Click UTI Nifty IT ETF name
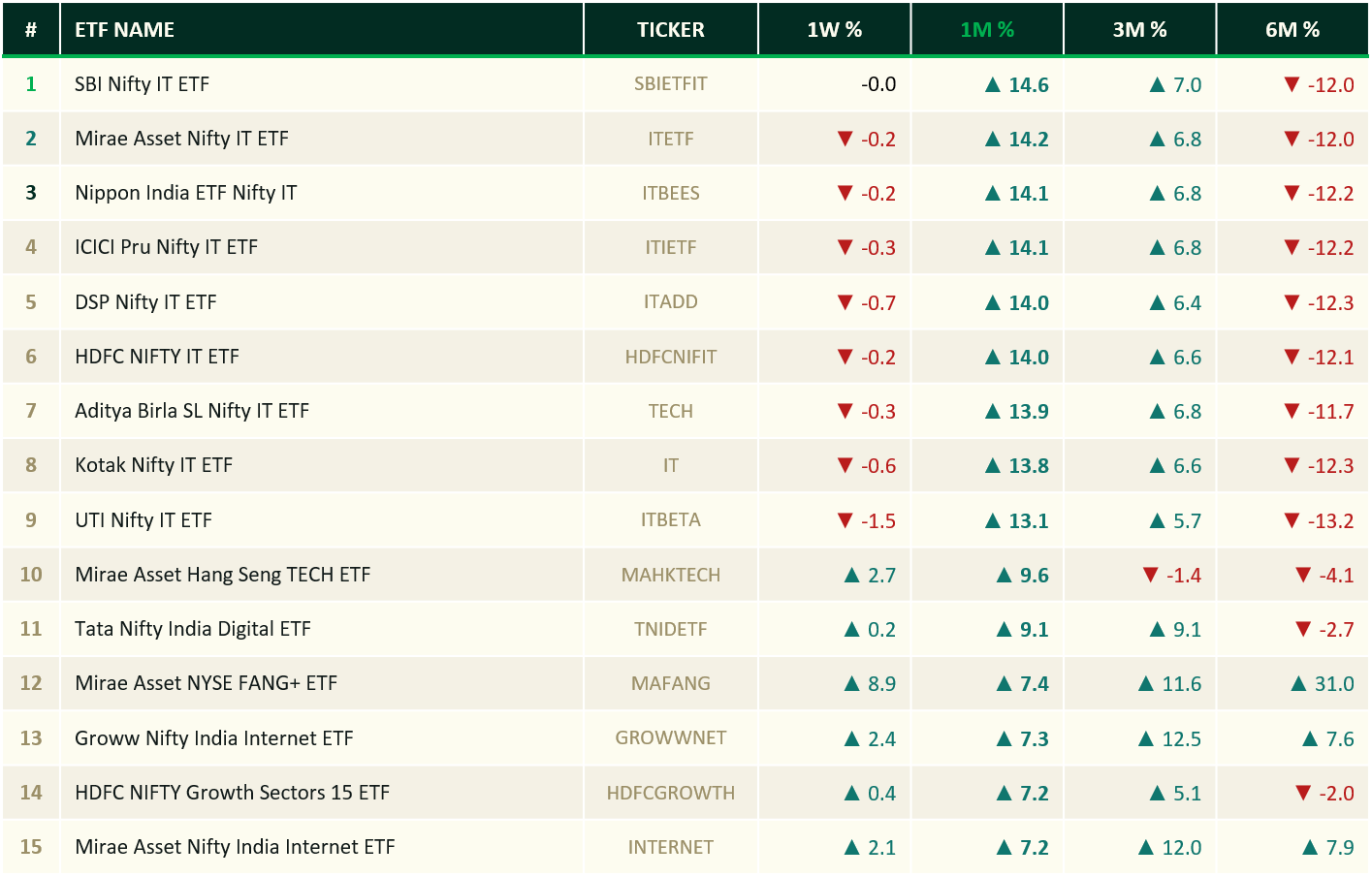Viewport: 1372px width, 877px height. click(x=144, y=520)
